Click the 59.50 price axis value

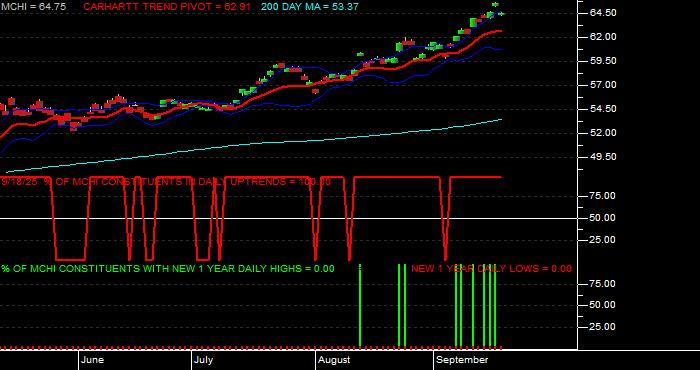604,61
